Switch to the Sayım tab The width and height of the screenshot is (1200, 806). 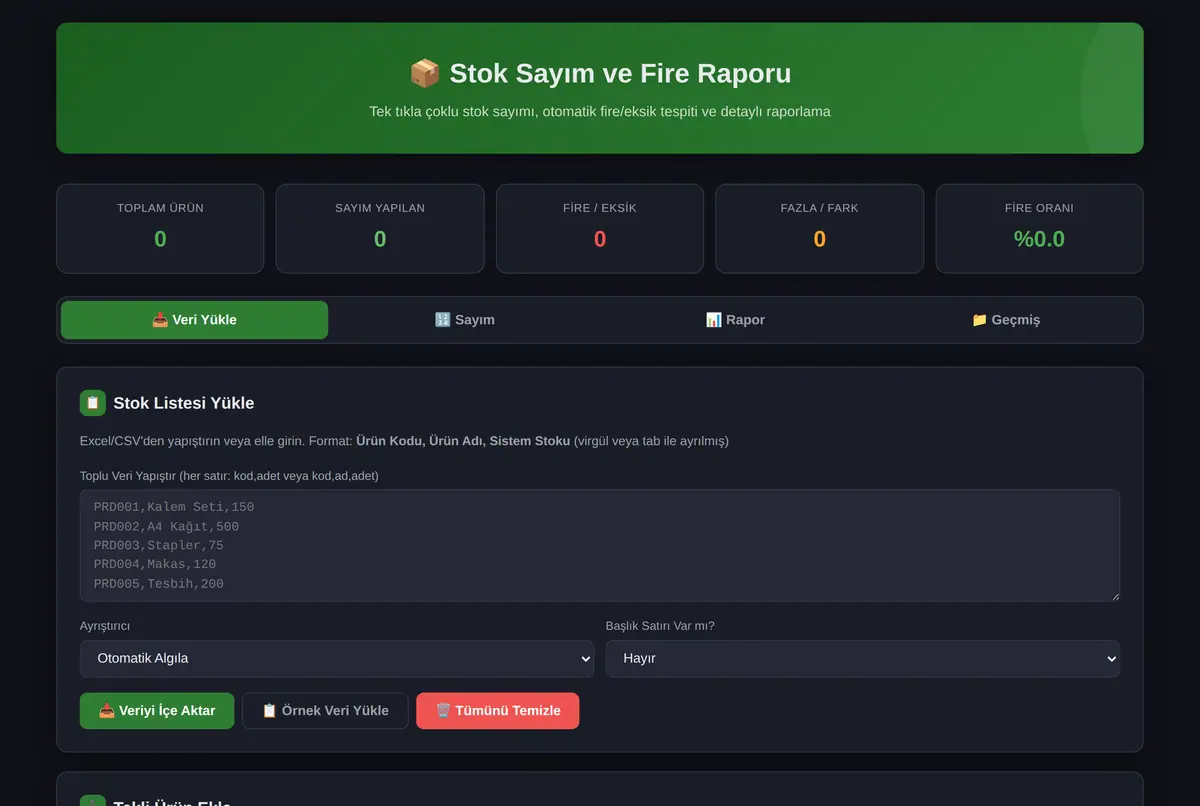click(x=465, y=320)
